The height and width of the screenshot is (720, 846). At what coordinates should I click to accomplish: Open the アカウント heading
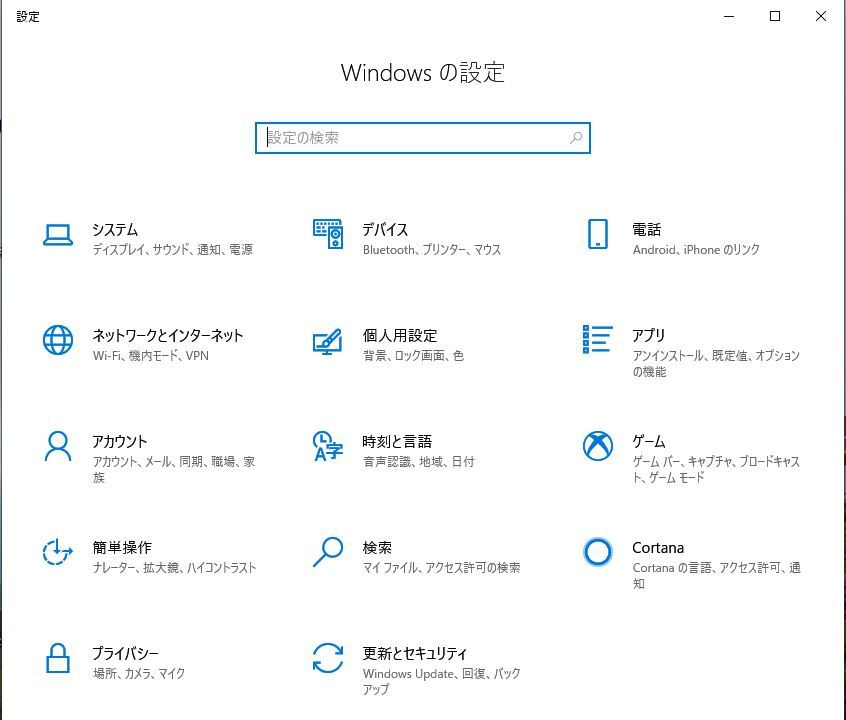click(x=120, y=441)
